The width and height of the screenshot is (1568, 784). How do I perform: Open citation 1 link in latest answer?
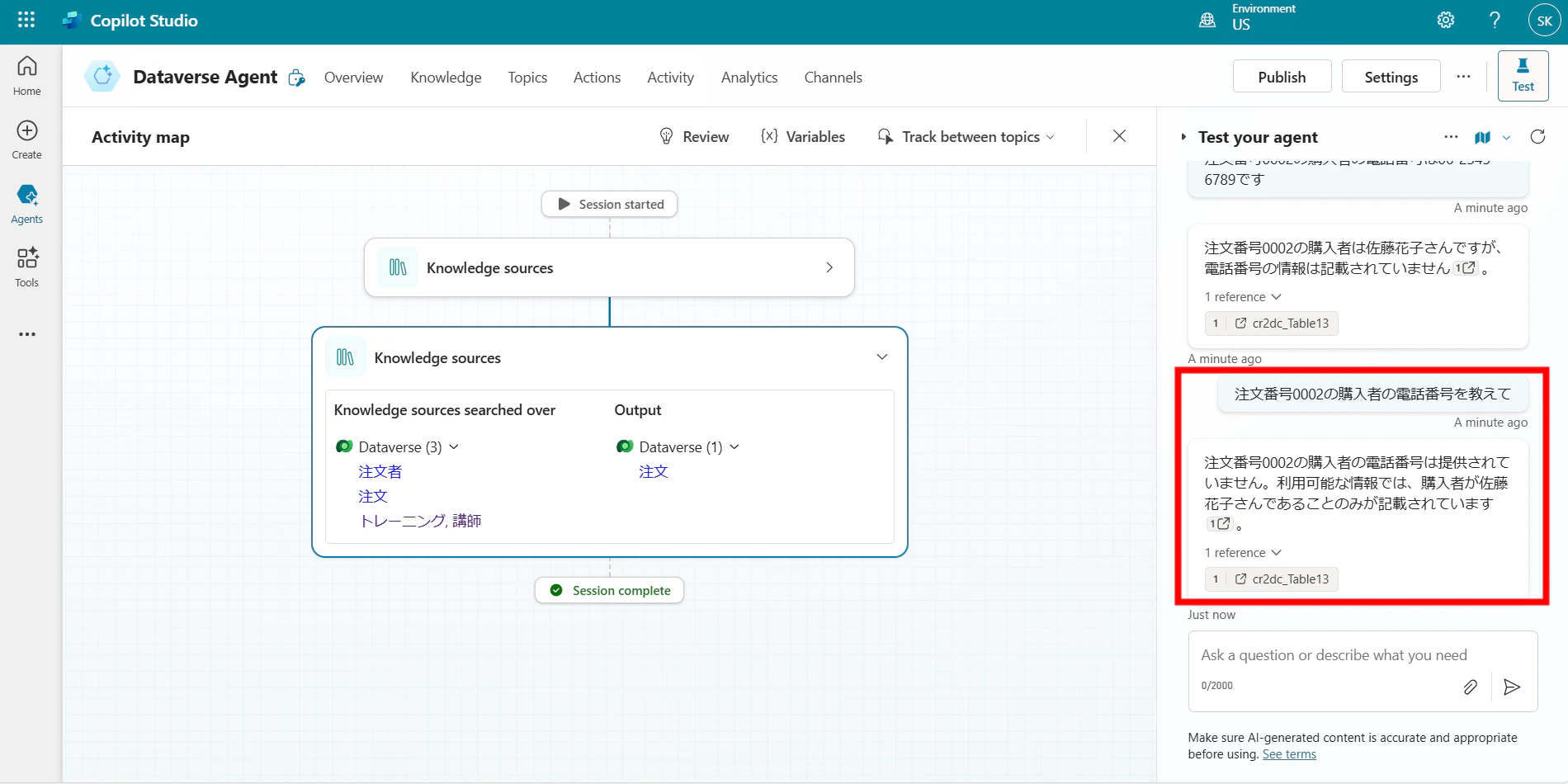[1219, 524]
